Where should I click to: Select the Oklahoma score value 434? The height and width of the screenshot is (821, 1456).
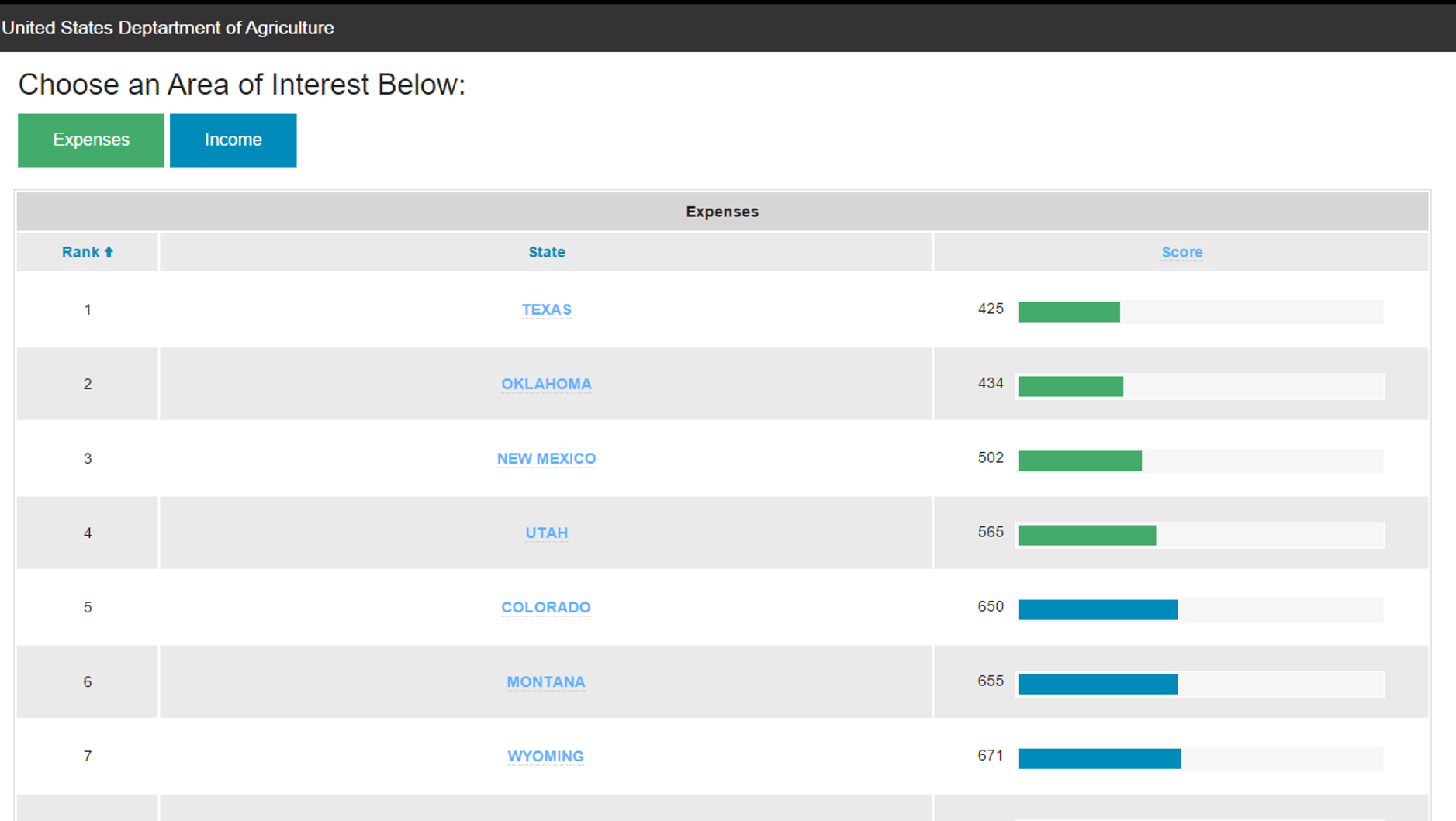(991, 383)
